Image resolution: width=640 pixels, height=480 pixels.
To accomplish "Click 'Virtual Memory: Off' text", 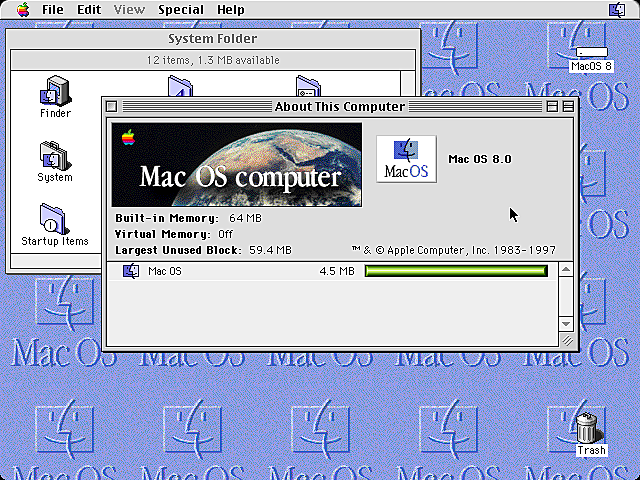I will (x=174, y=234).
